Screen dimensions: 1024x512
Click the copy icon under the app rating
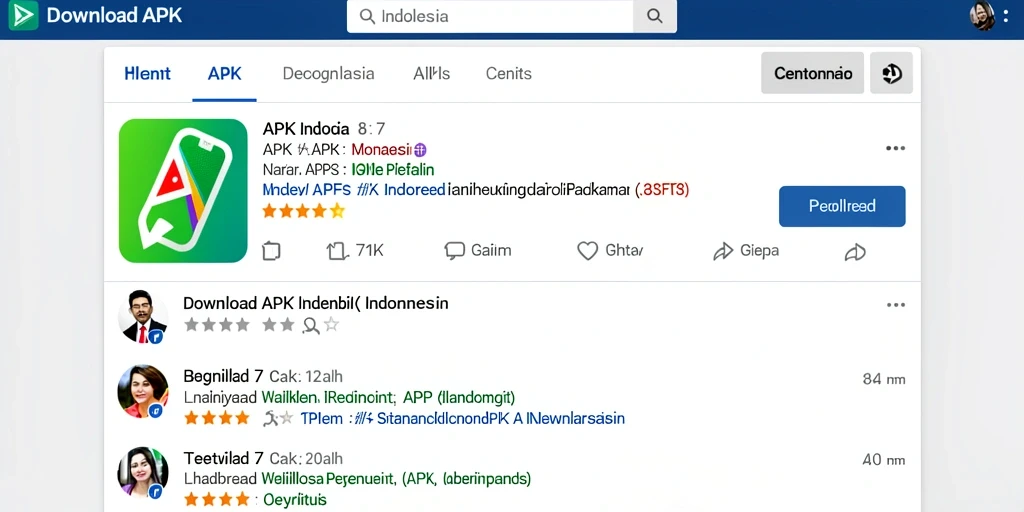[271, 251]
